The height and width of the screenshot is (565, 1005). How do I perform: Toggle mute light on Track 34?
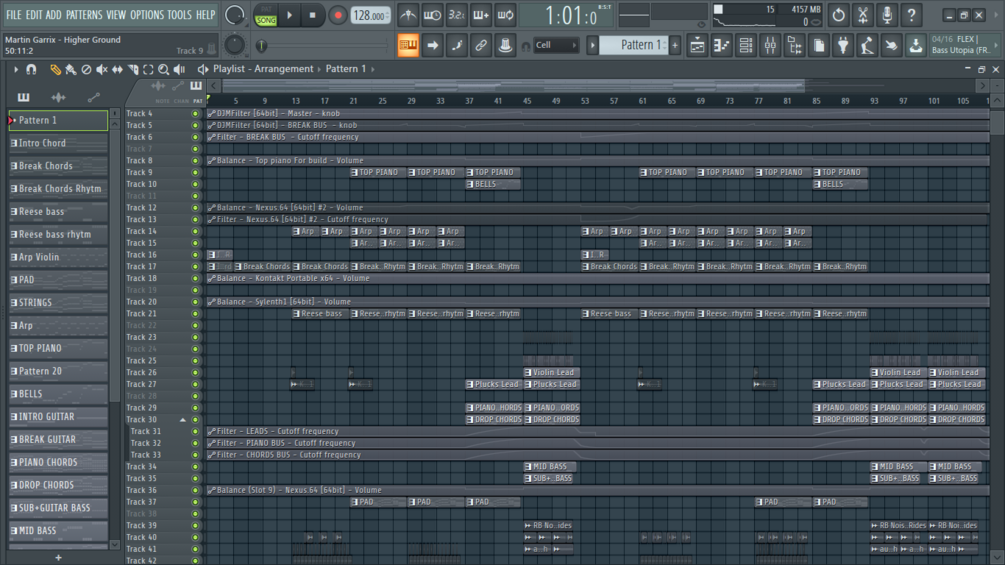[195, 466]
